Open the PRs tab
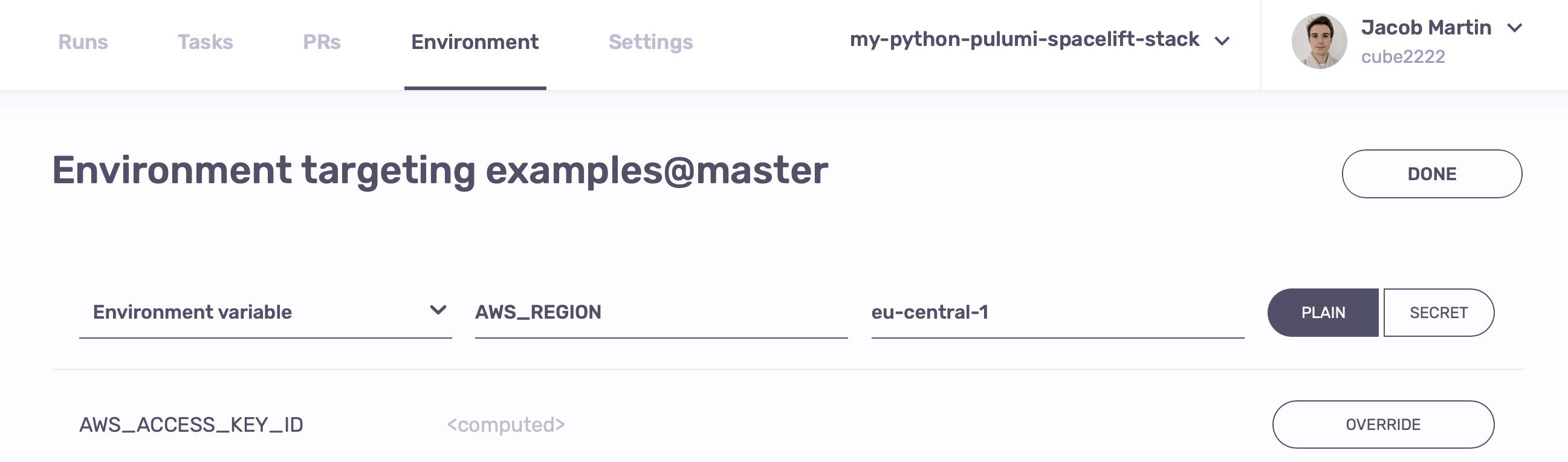This screenshot has height=462, width=1568. [321, 41]
